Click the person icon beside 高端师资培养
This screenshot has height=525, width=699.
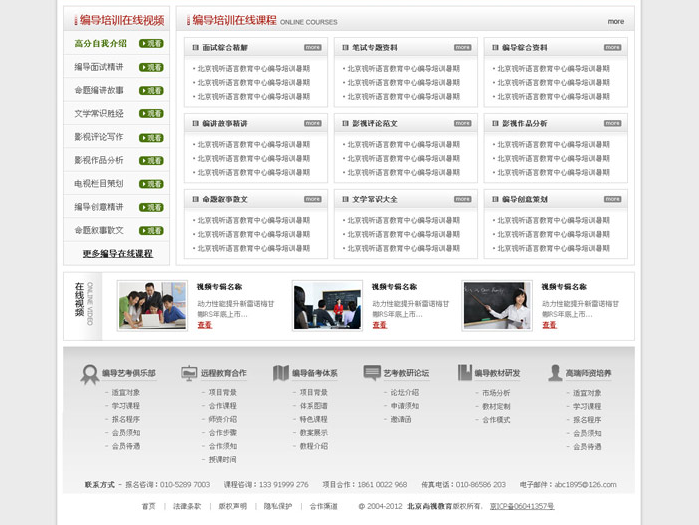[x=555, y=373]
